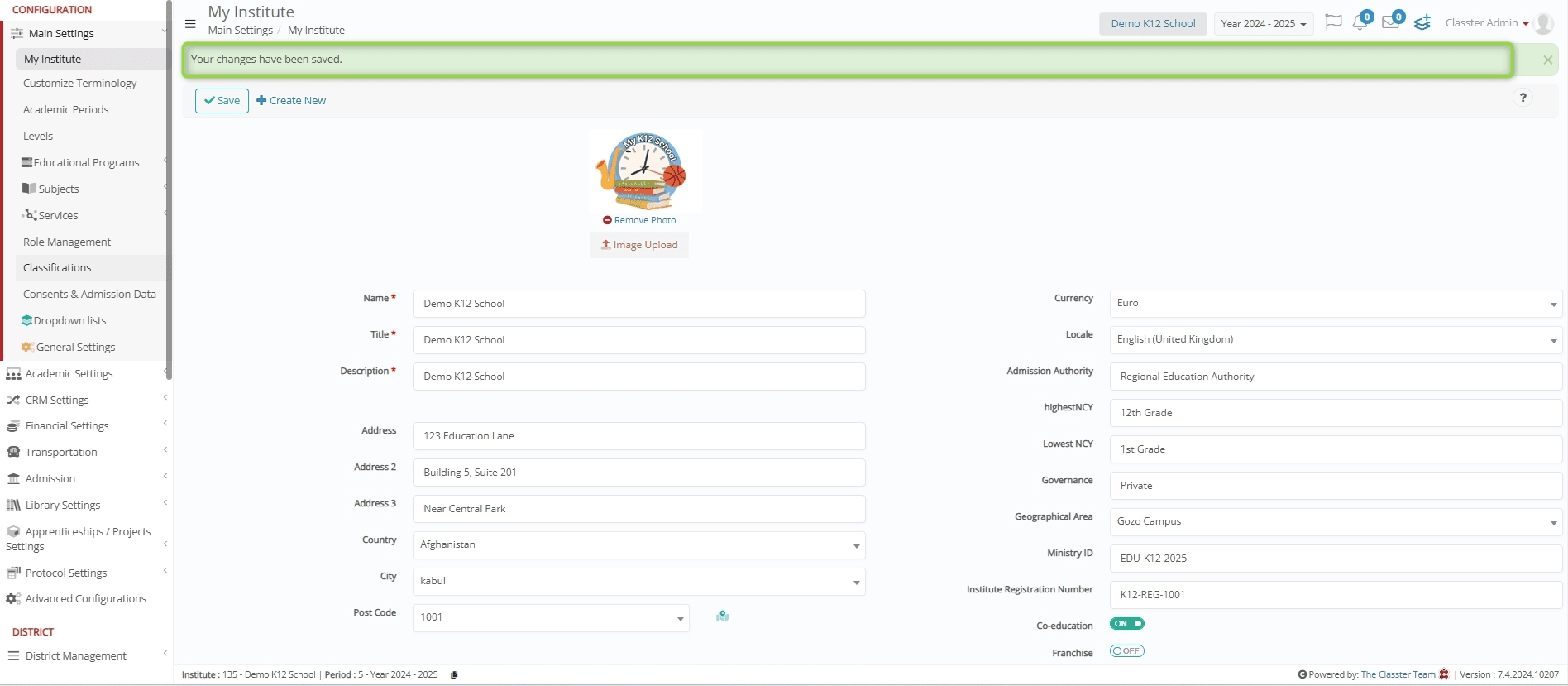This screenshot has height=686, width=1568.
Task: Open the Post Code dropdown
Action: click(x=551, y=618)
